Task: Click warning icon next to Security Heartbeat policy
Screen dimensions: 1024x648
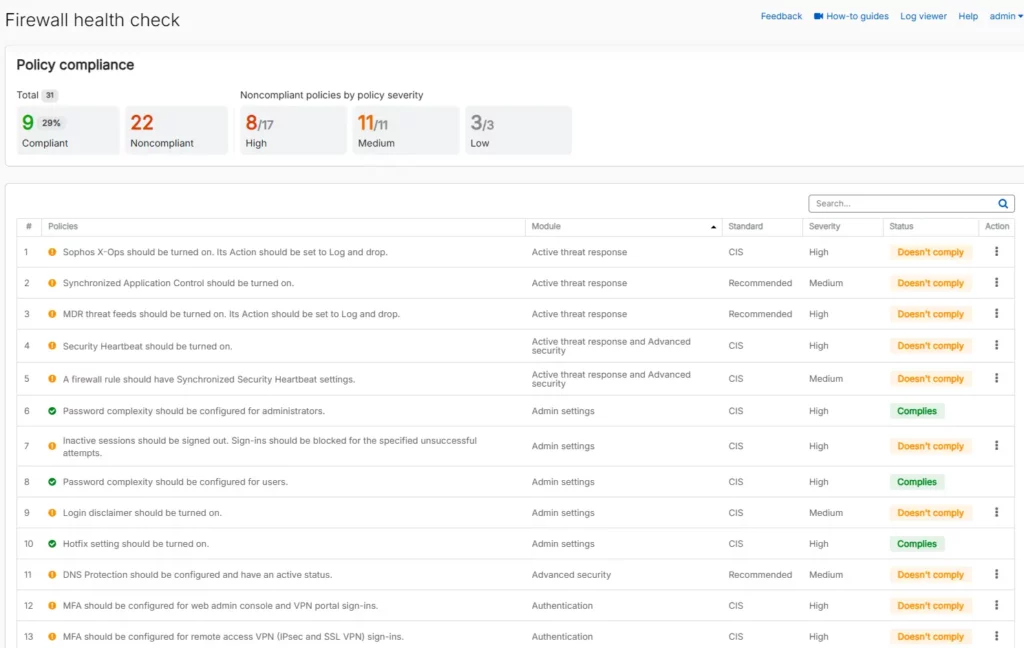Action: click(50, 345)
